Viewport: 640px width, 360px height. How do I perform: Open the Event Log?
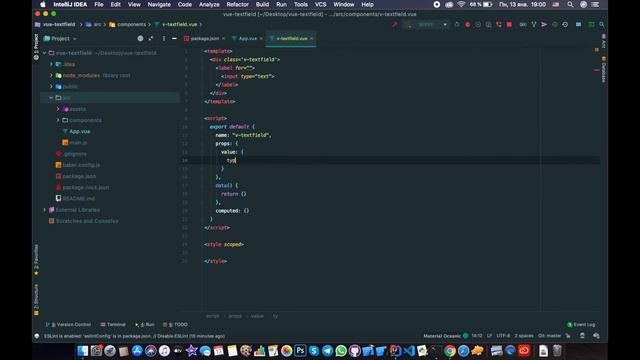tap(581, 324)
